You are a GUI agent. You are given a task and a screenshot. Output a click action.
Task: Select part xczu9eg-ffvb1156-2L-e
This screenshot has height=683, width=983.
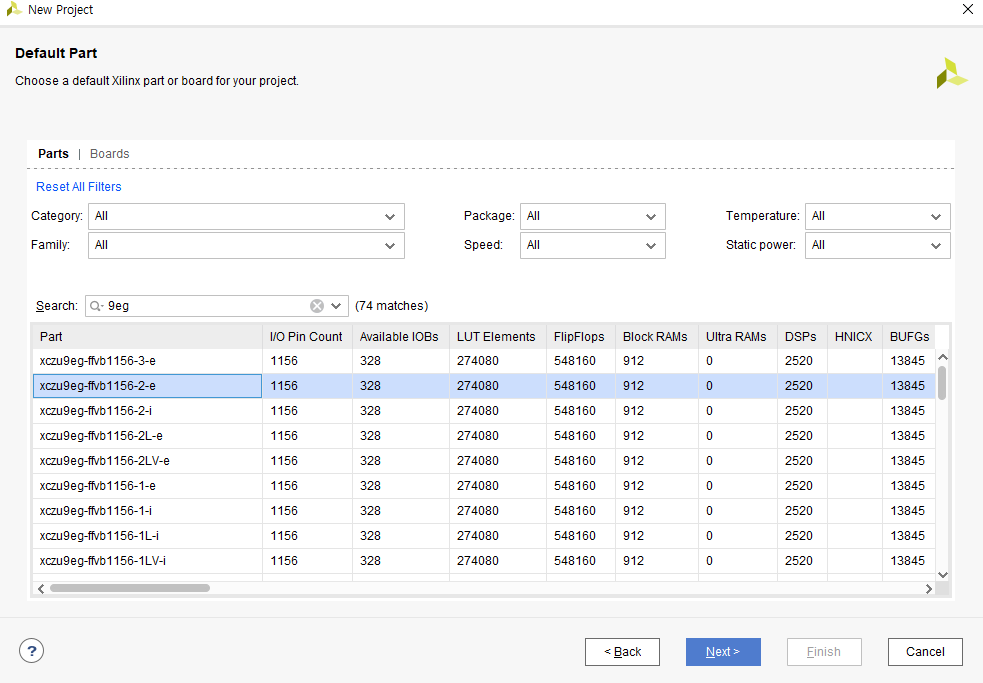pos(147,436)
